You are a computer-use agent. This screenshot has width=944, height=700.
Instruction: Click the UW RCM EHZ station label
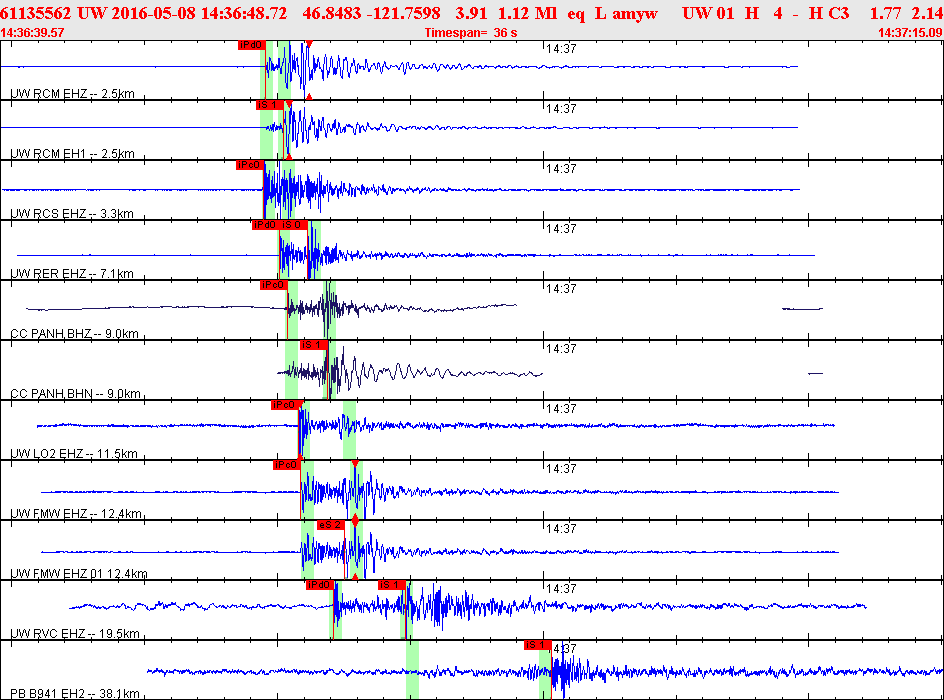click(72, 94)
